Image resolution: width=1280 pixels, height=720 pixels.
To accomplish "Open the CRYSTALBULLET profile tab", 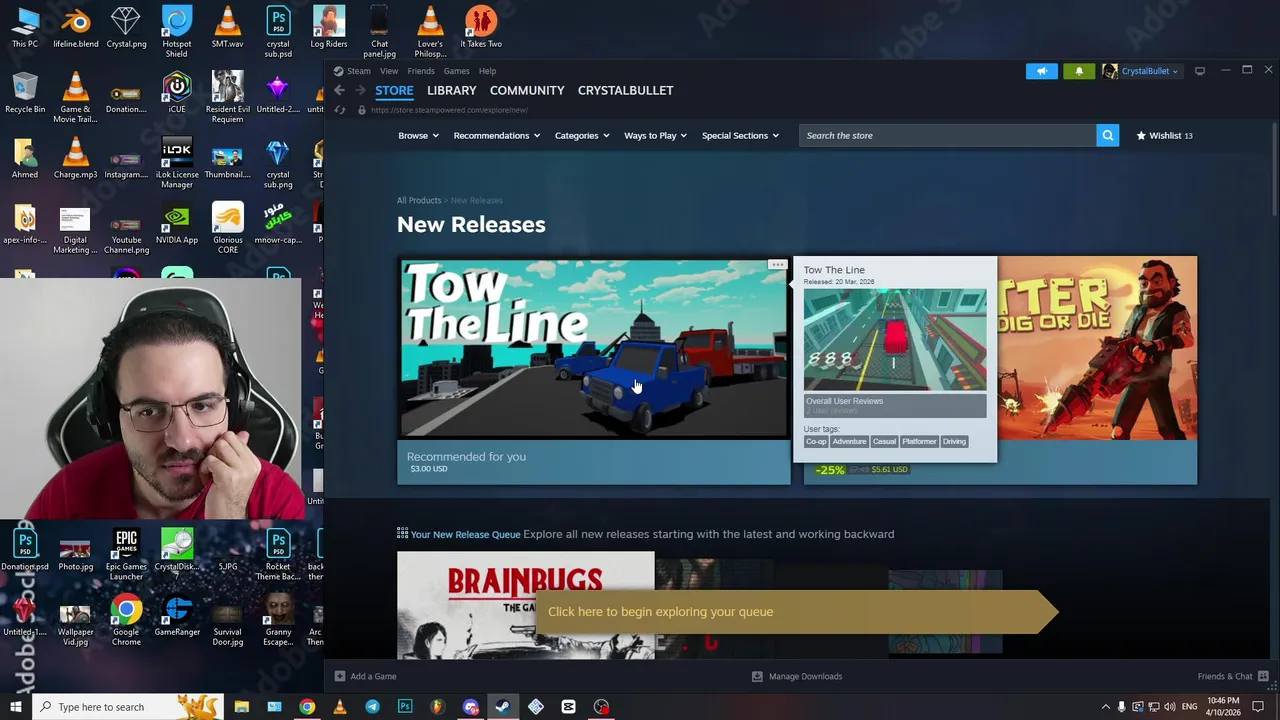I will [x=625, y=90].
